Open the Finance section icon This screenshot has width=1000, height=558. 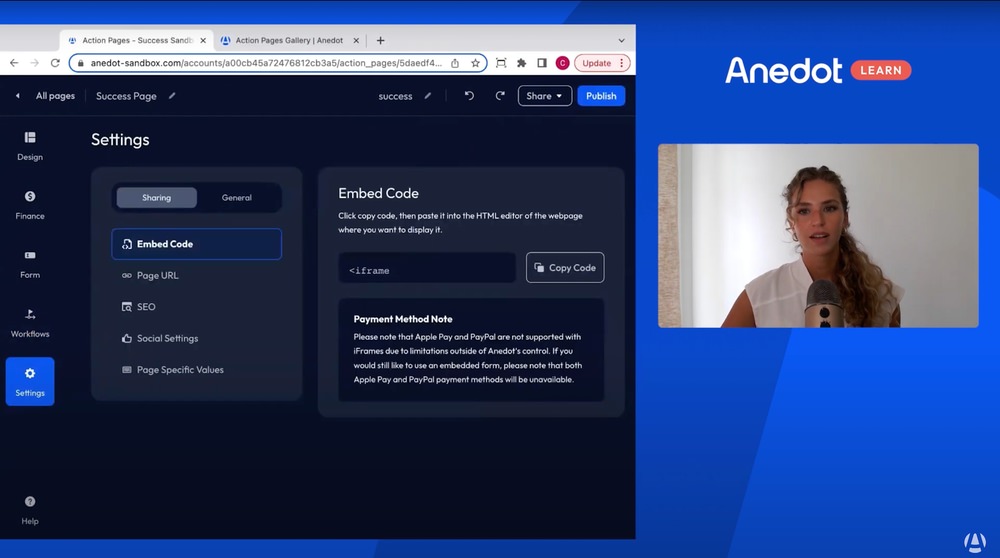(30, 197)
